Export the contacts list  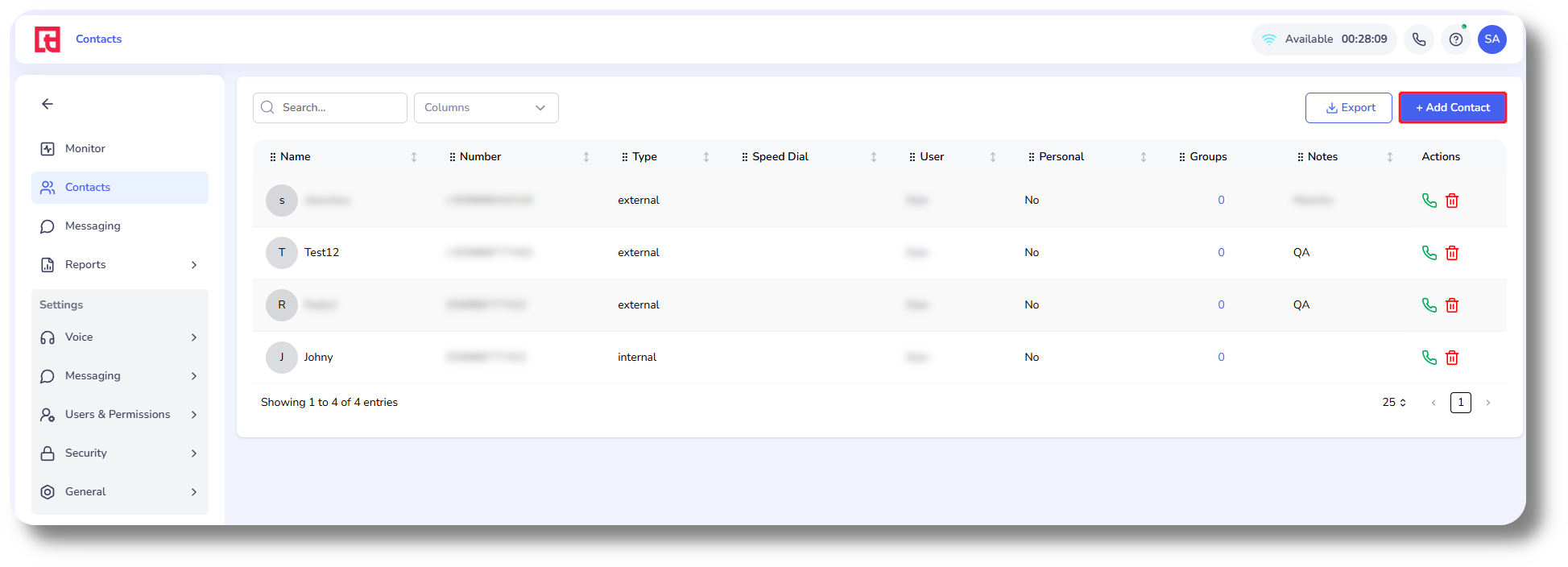coord(1348,108)
